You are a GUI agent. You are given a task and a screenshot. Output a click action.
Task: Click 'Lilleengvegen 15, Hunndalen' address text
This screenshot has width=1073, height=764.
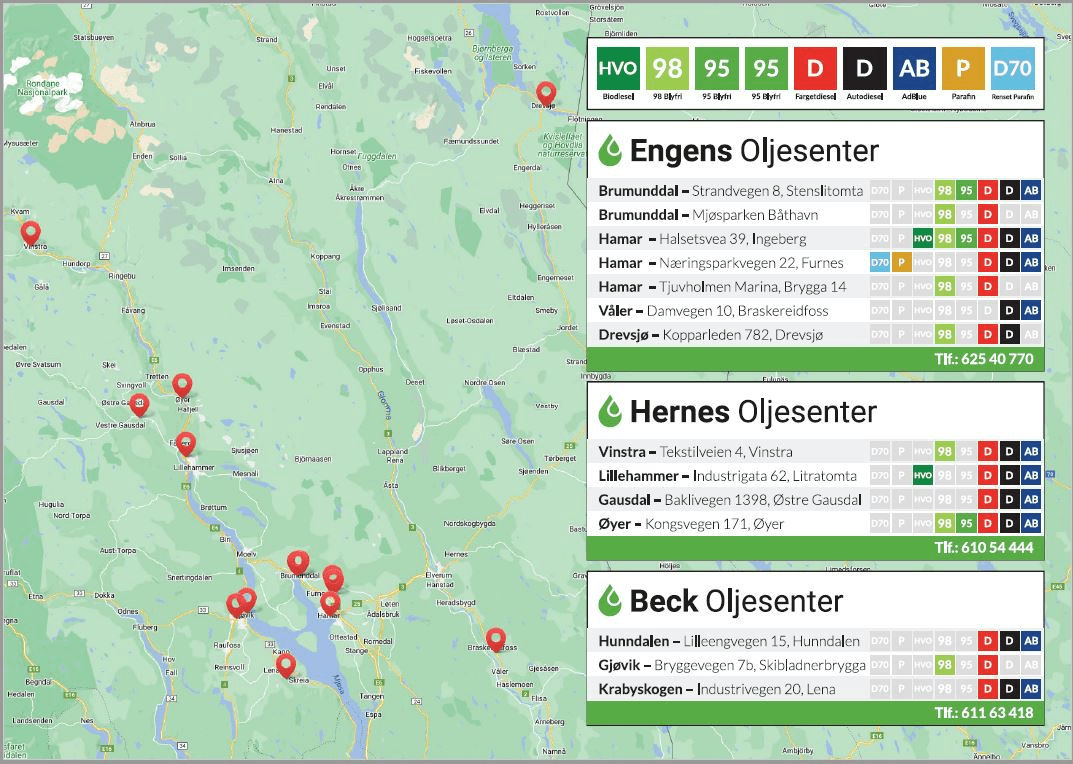(771, 641)
